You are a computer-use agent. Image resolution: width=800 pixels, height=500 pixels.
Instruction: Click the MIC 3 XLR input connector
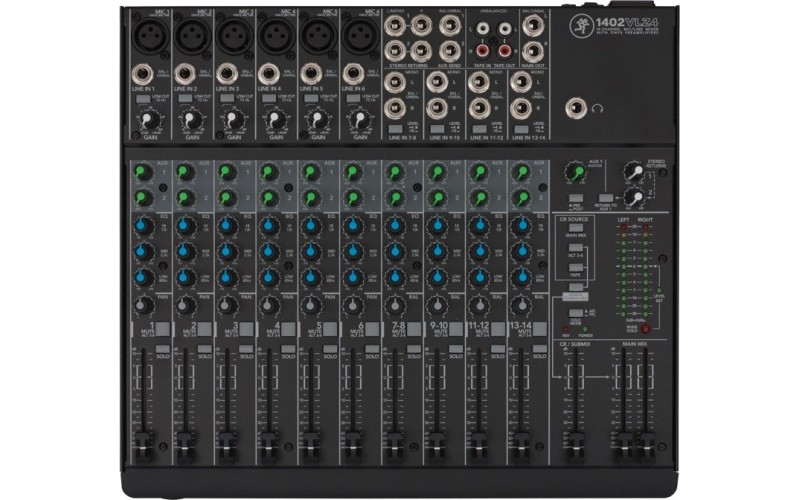point(233,37)
